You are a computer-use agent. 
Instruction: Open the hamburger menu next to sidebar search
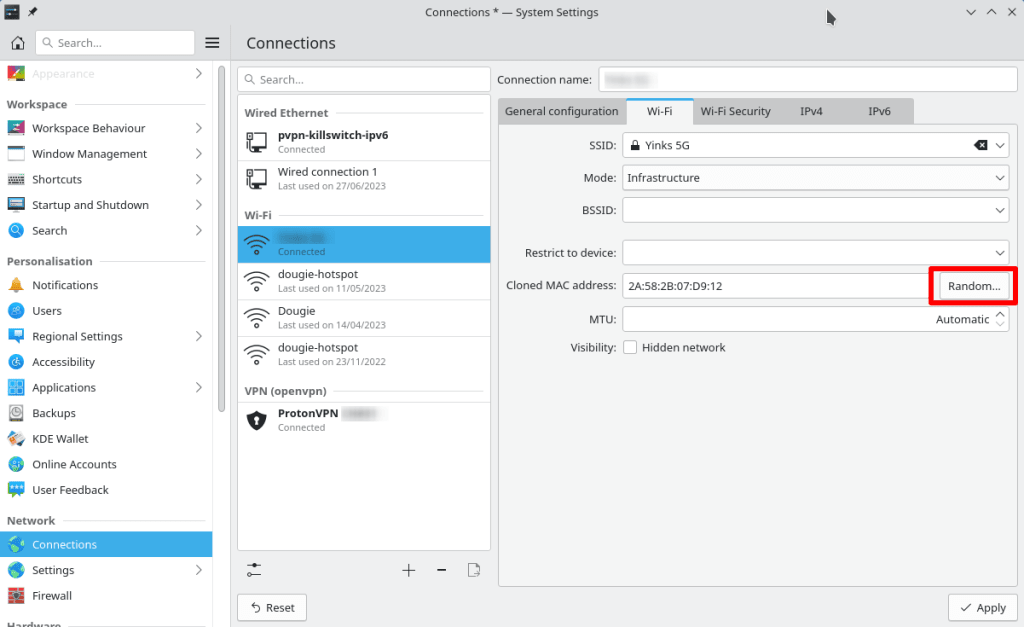[212, 43]
